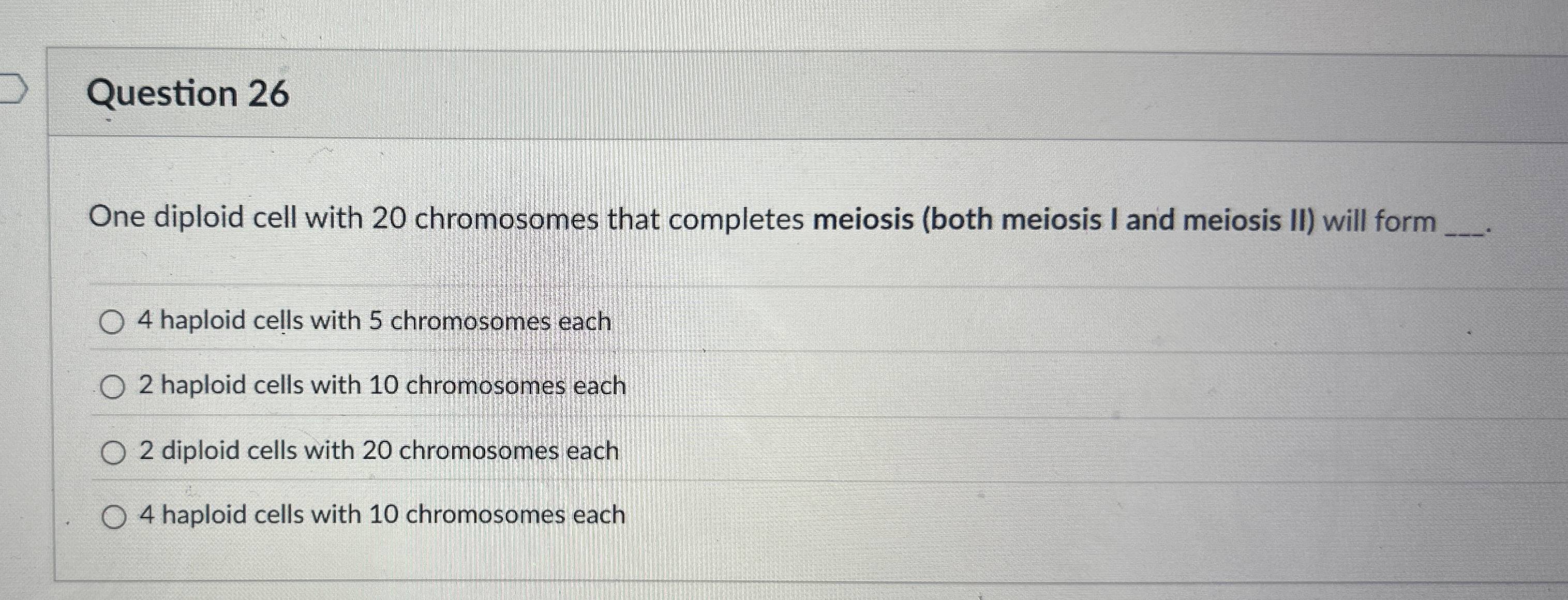
Task: Click the option text 2 diploid cells with 20 chromosomes
Action: [379, 449]
